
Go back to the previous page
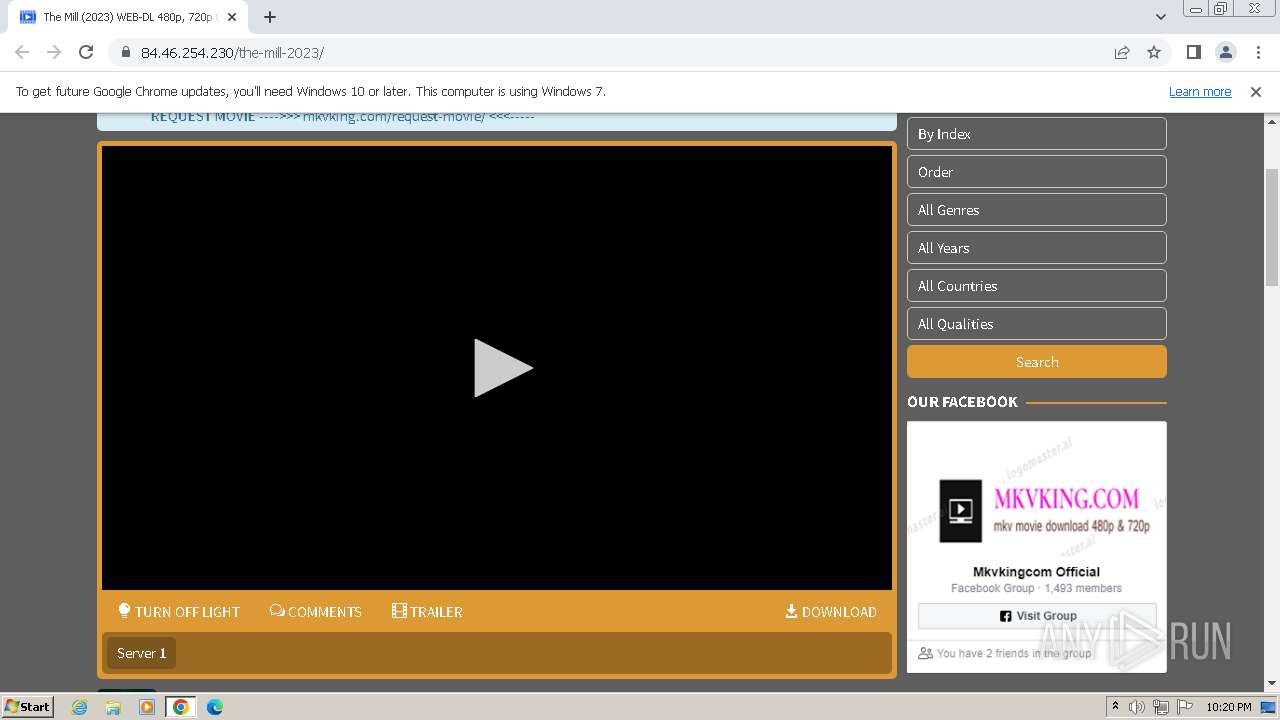[x=22, y=52]
